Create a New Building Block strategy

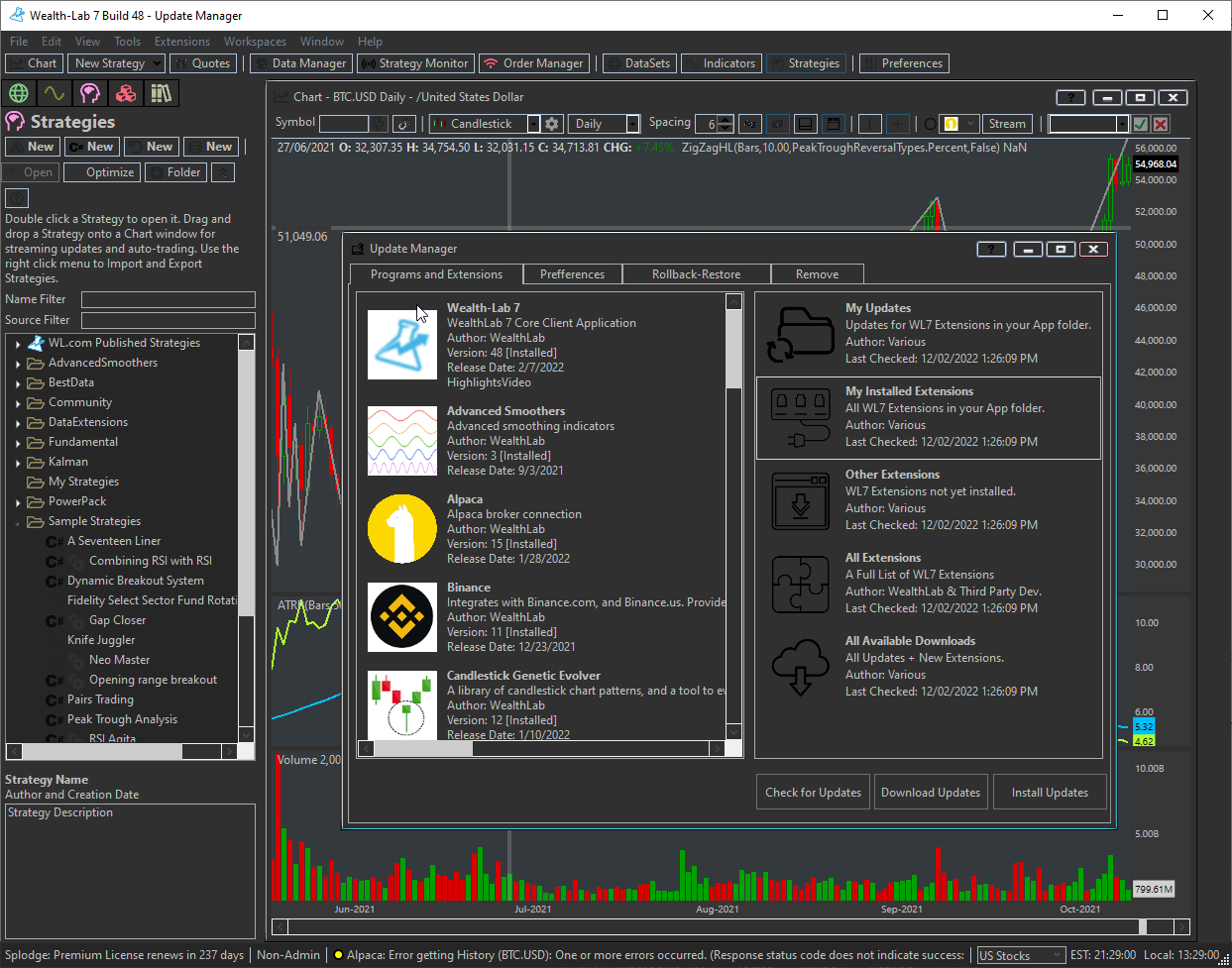(x=33, y=147)
